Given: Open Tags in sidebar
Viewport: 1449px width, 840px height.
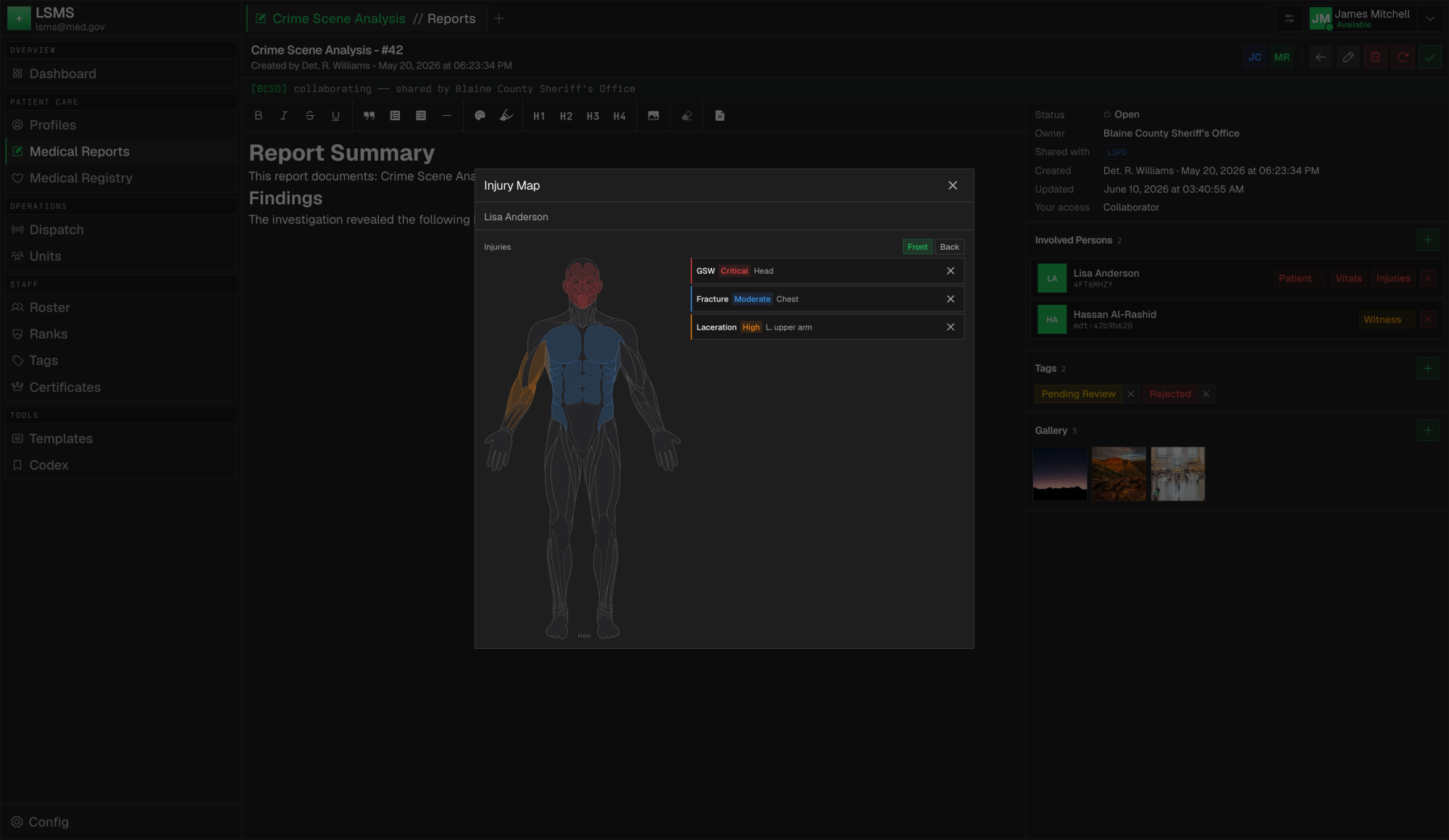Looking at the screenshot, I should (x=121, y=361).
